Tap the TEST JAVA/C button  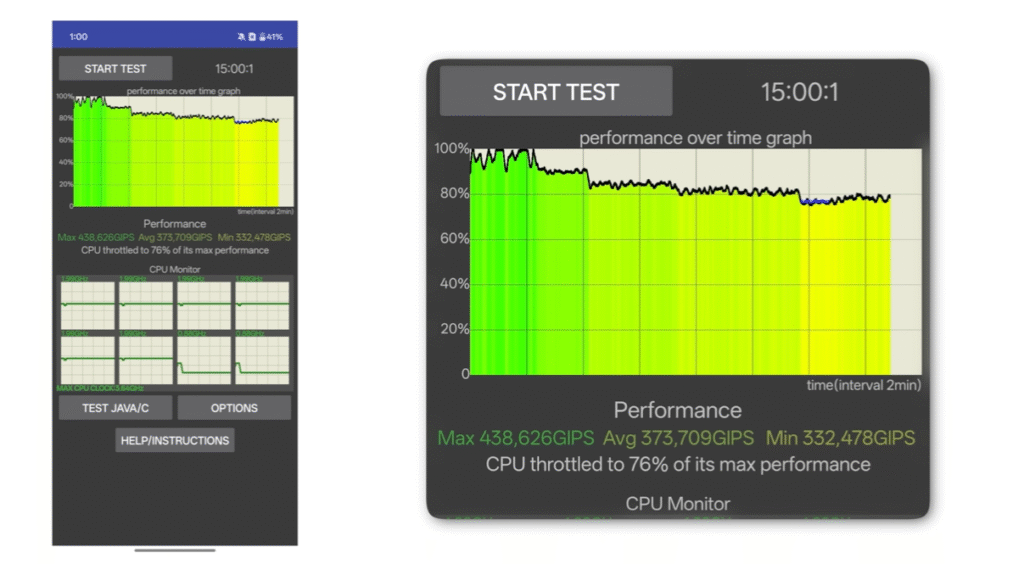coord(115,408)
